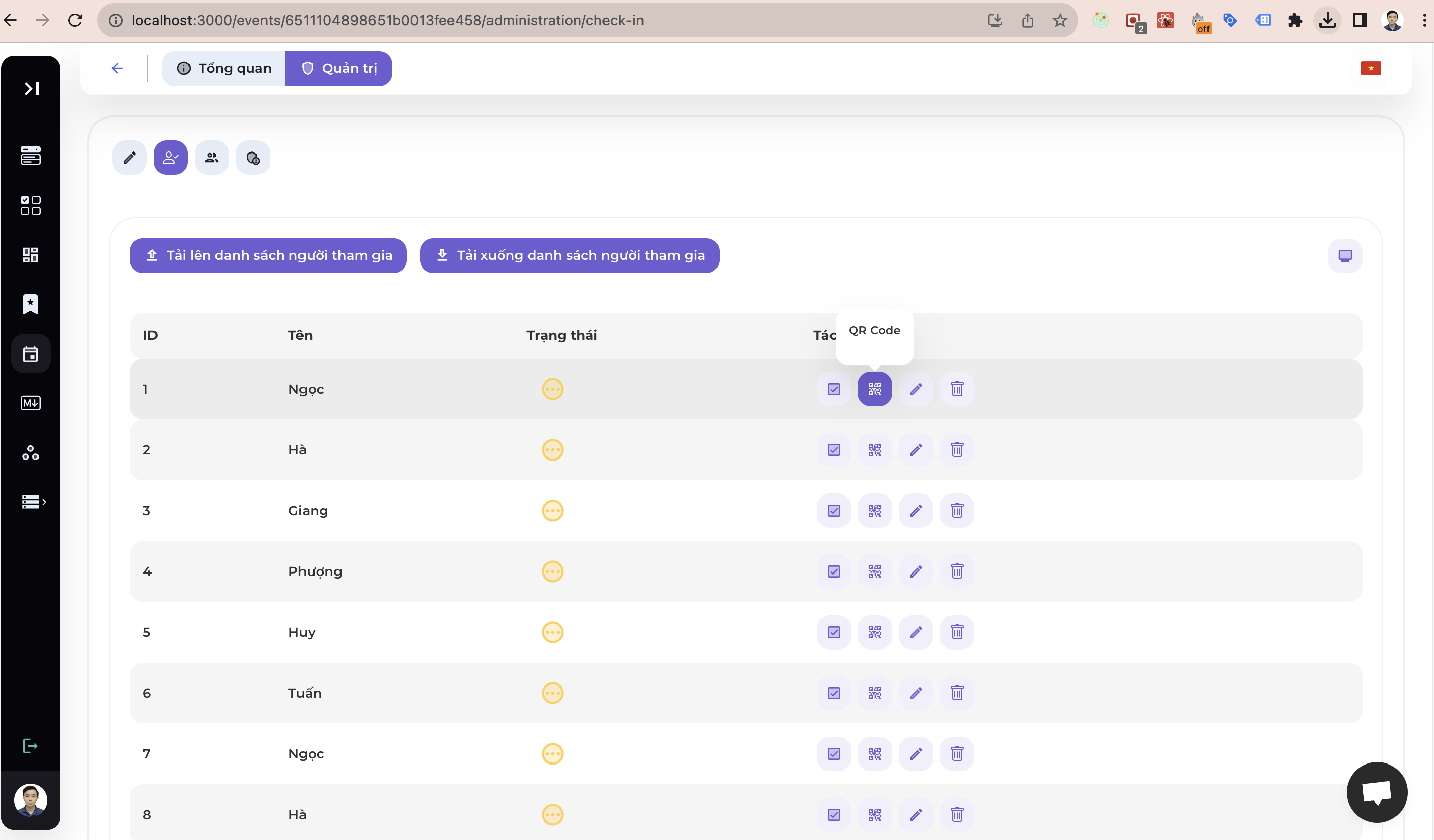The height and width of the screenshot is (840, 1434).
Task: Delete row 8 Hà
Action: 957,815
